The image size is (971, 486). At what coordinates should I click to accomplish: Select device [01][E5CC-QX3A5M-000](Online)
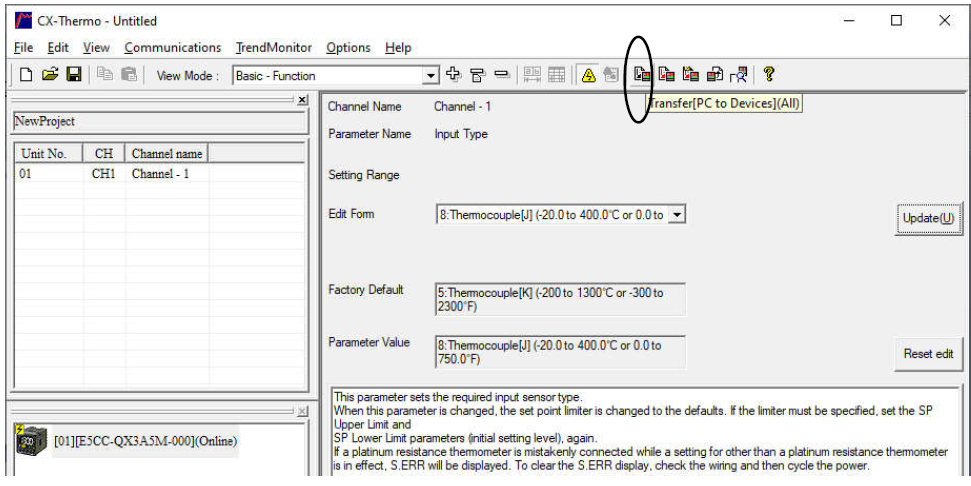(x=146, y=441)
